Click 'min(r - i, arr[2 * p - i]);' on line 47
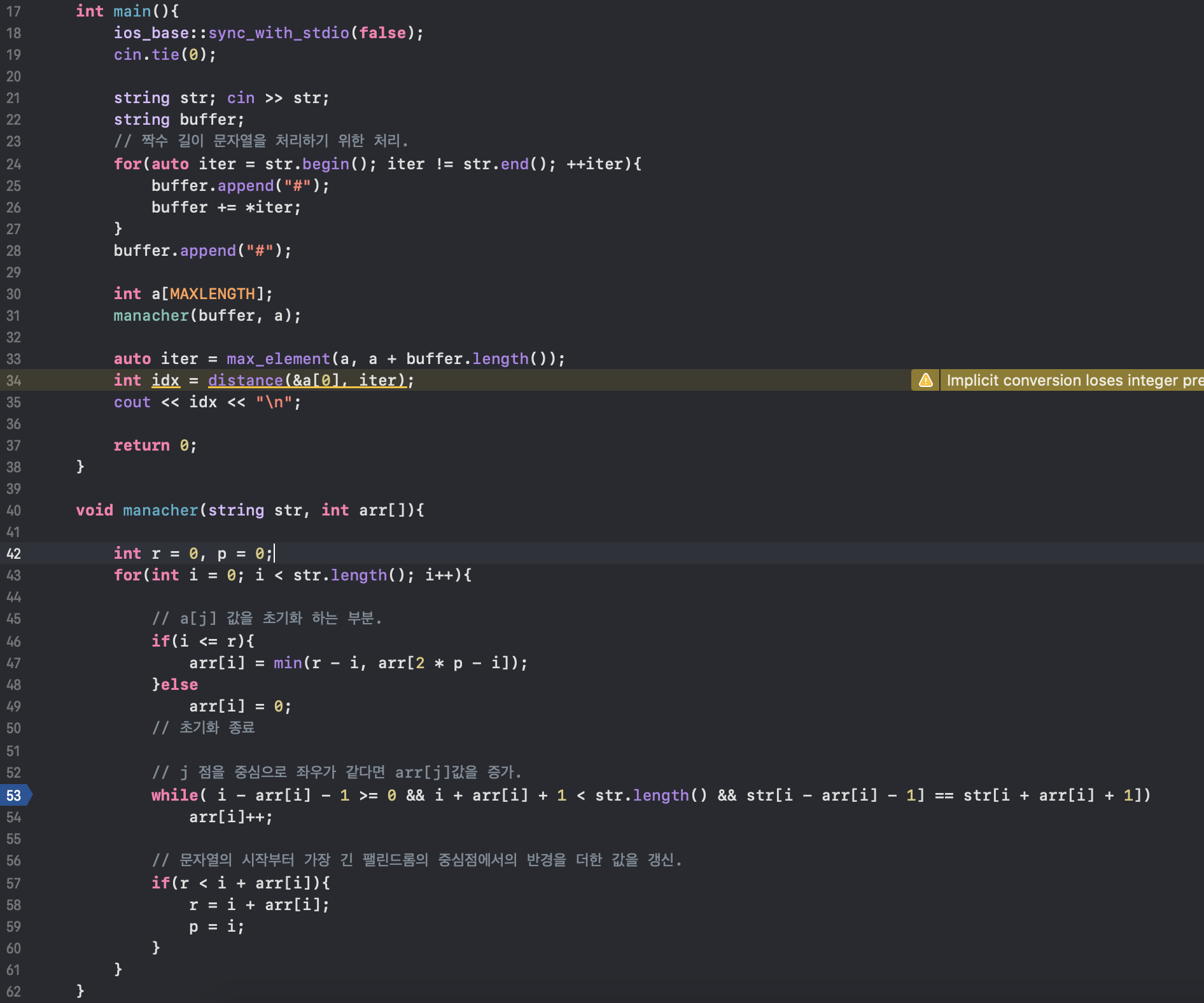 click(x=401, y=663)
